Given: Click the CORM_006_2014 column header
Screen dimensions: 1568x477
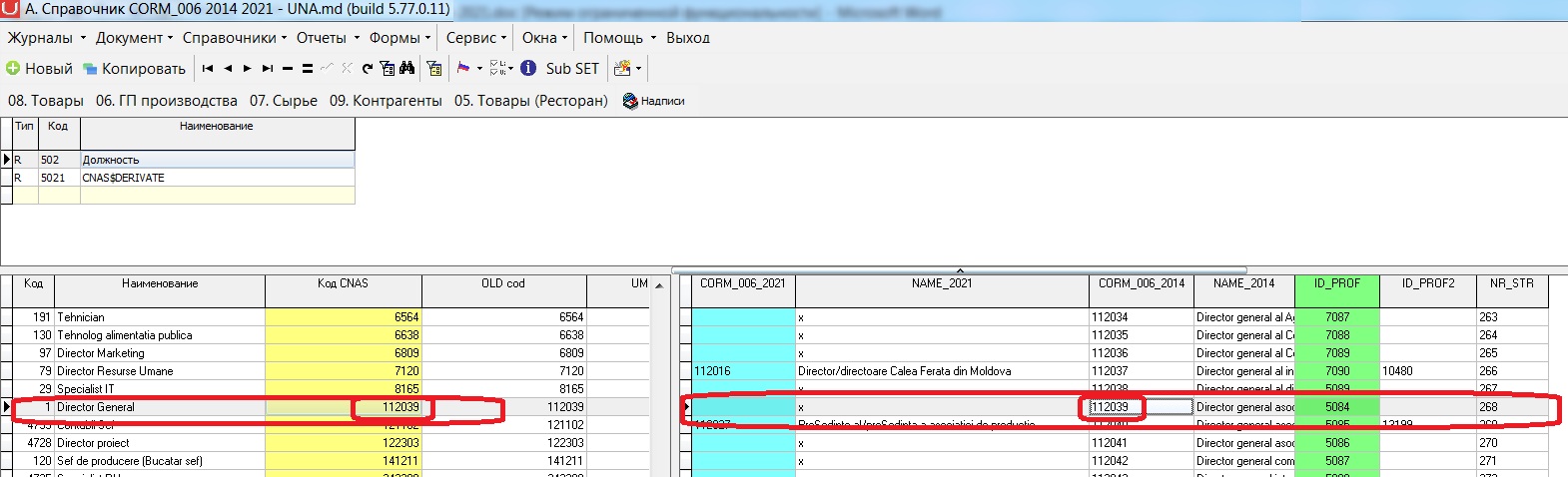Looking at the screenshot, I should point(1142,283).
